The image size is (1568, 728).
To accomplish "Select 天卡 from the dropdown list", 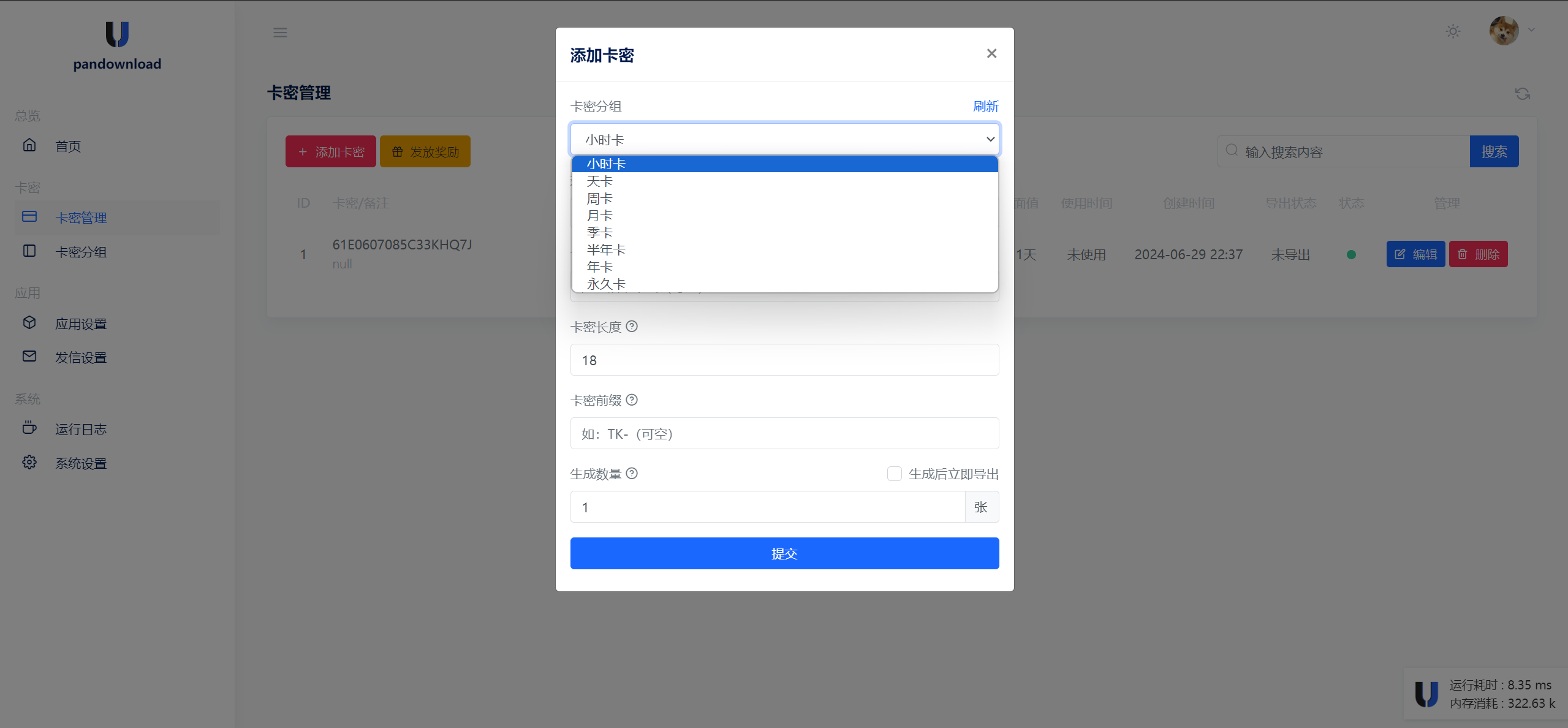I will 599,181.
